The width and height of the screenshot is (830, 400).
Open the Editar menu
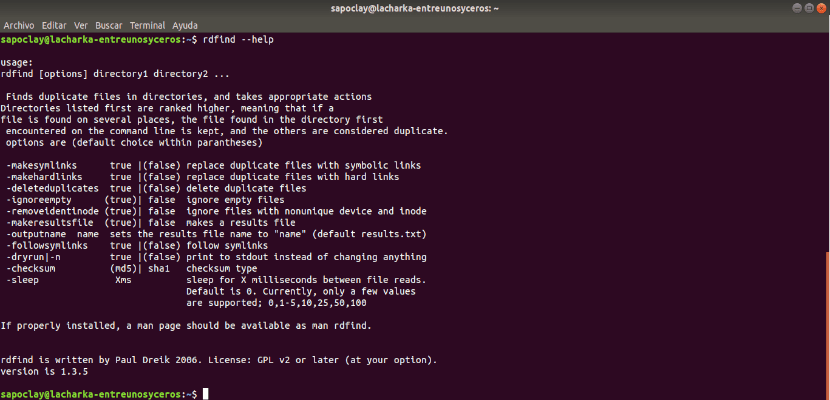[x=54, y=25]
